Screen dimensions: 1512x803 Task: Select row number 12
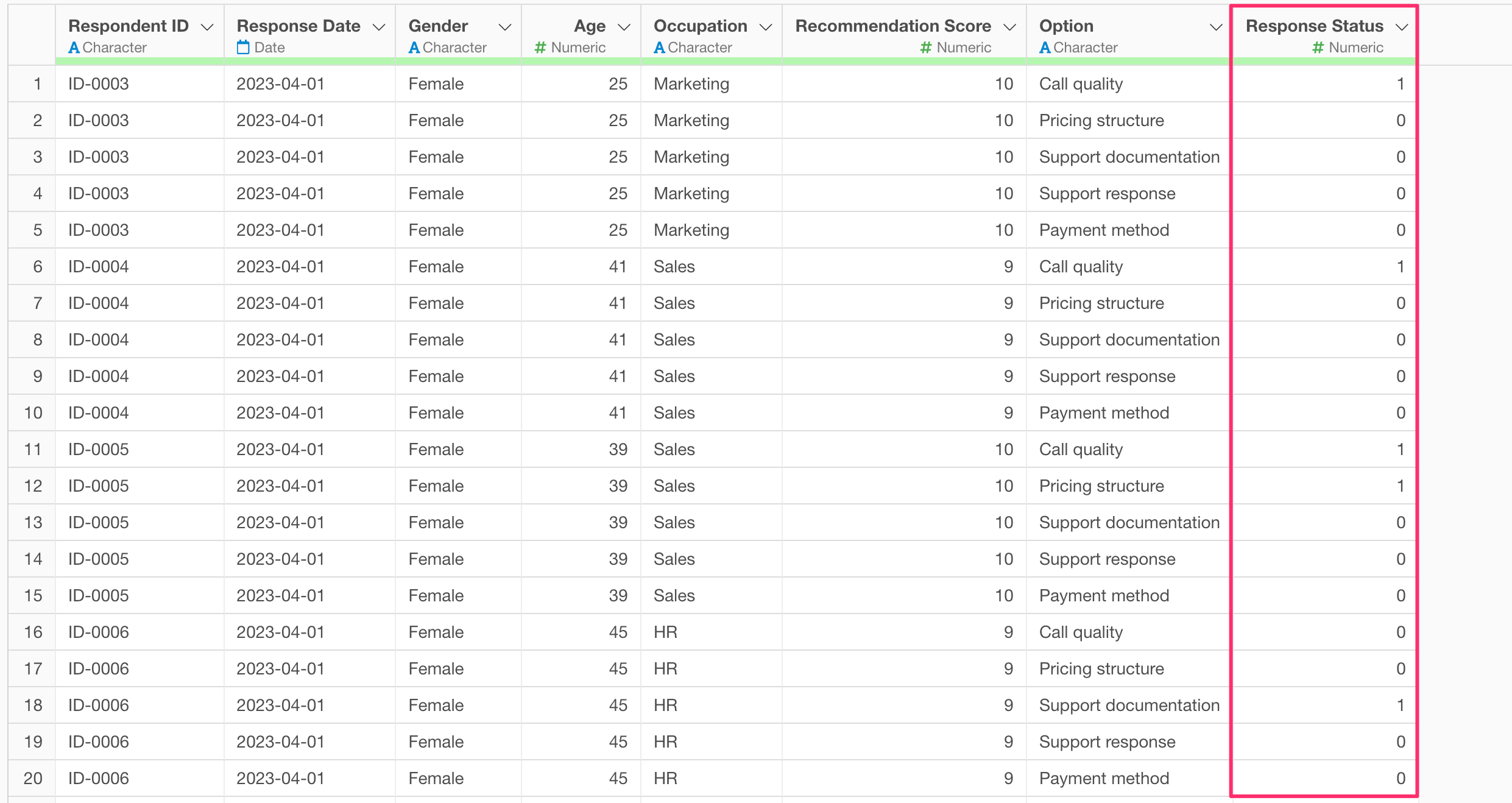click(33, 486)
